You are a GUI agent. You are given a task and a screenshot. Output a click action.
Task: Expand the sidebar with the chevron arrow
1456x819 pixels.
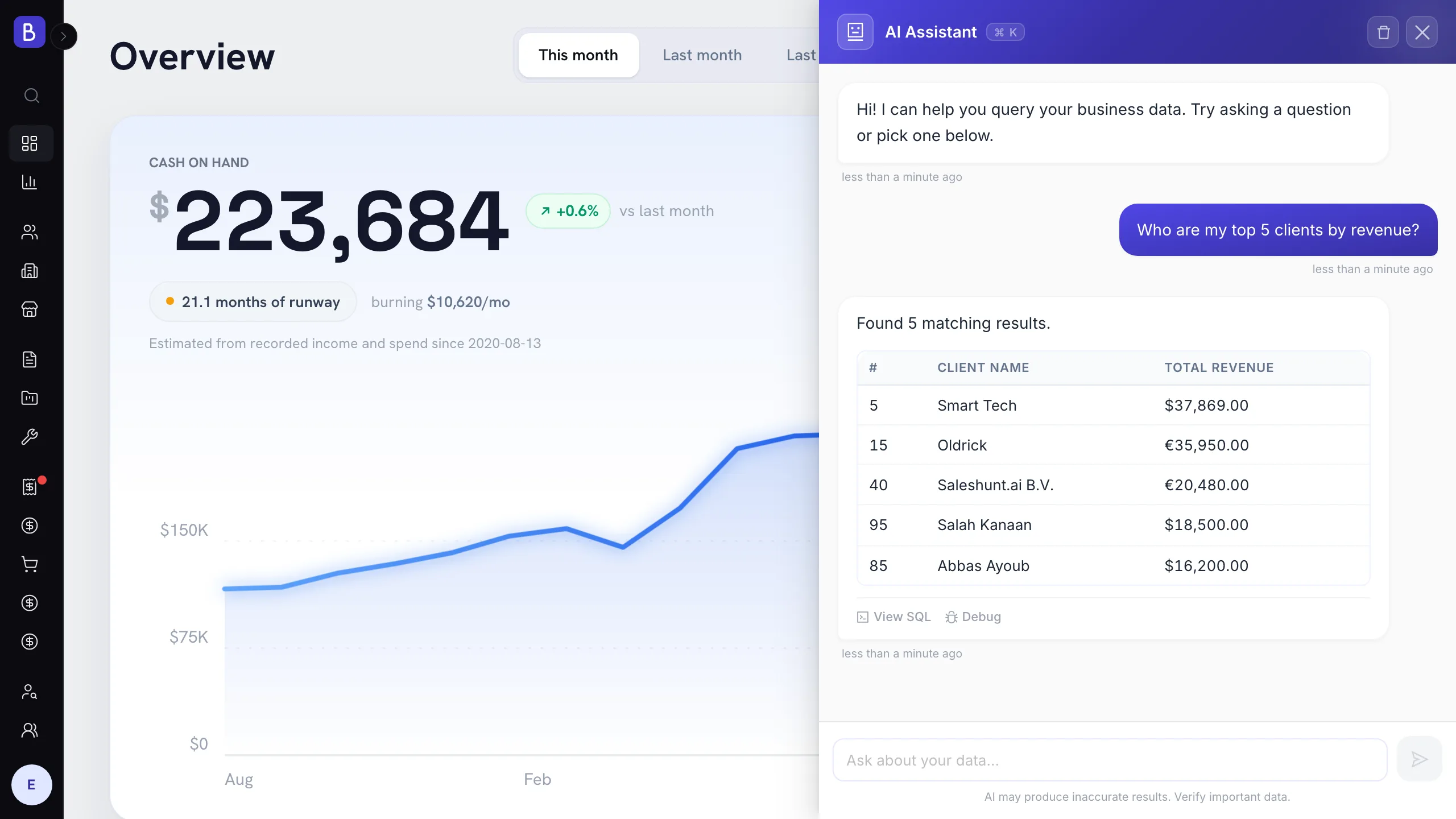point(64,36)
